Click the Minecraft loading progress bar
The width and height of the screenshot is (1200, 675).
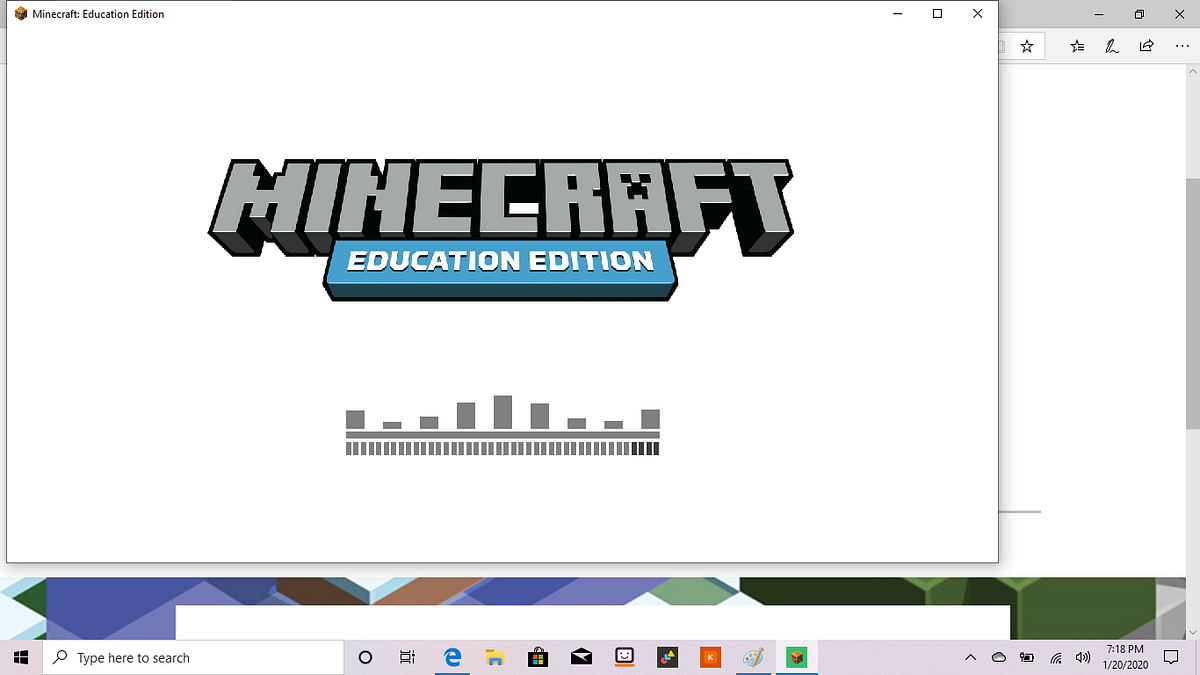pos(502,449)
